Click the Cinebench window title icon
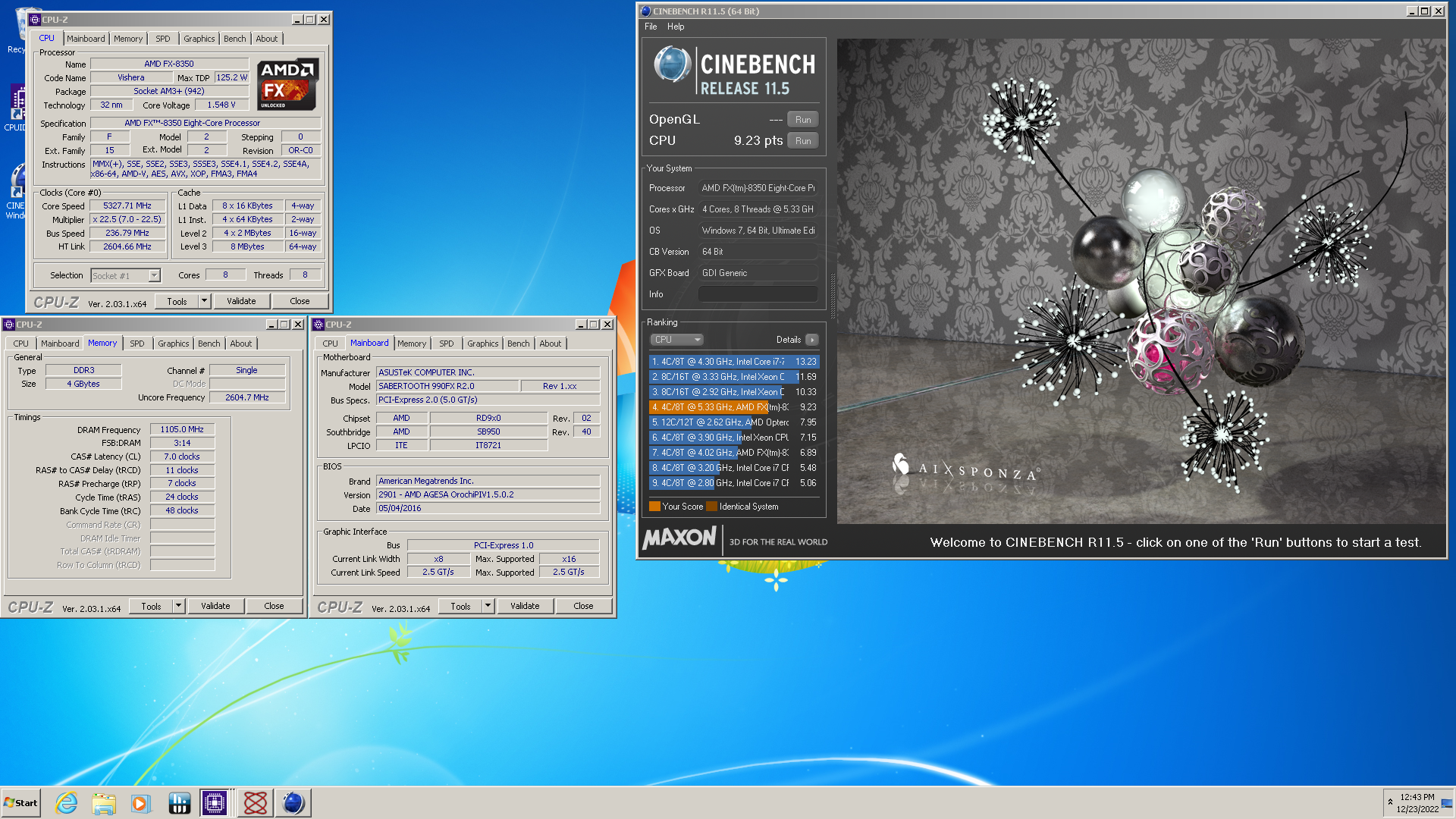This screenshot has height=819, width=1456. point(645,11)
